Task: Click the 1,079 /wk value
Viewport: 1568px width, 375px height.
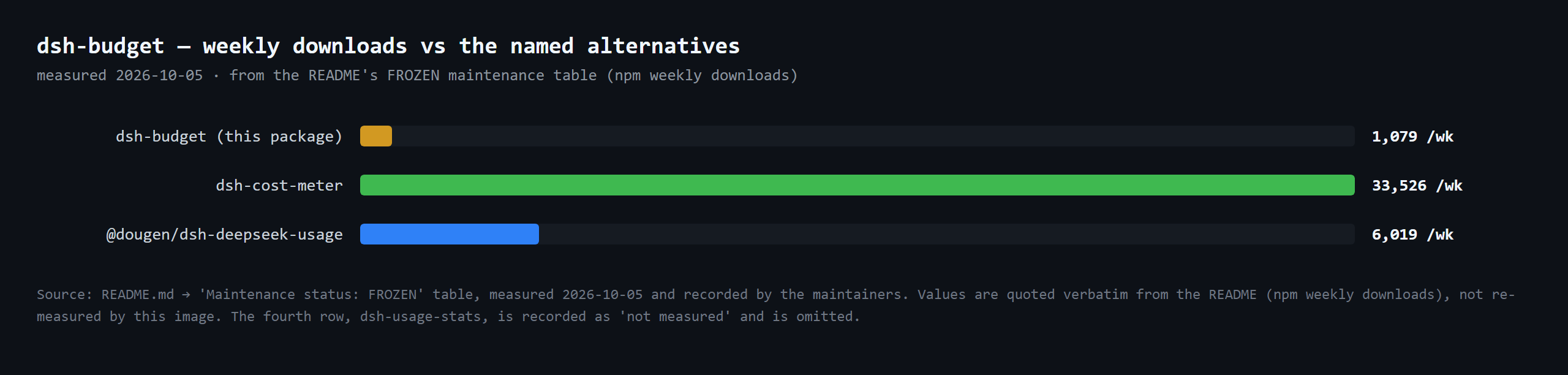Action: click(1412, 137)
